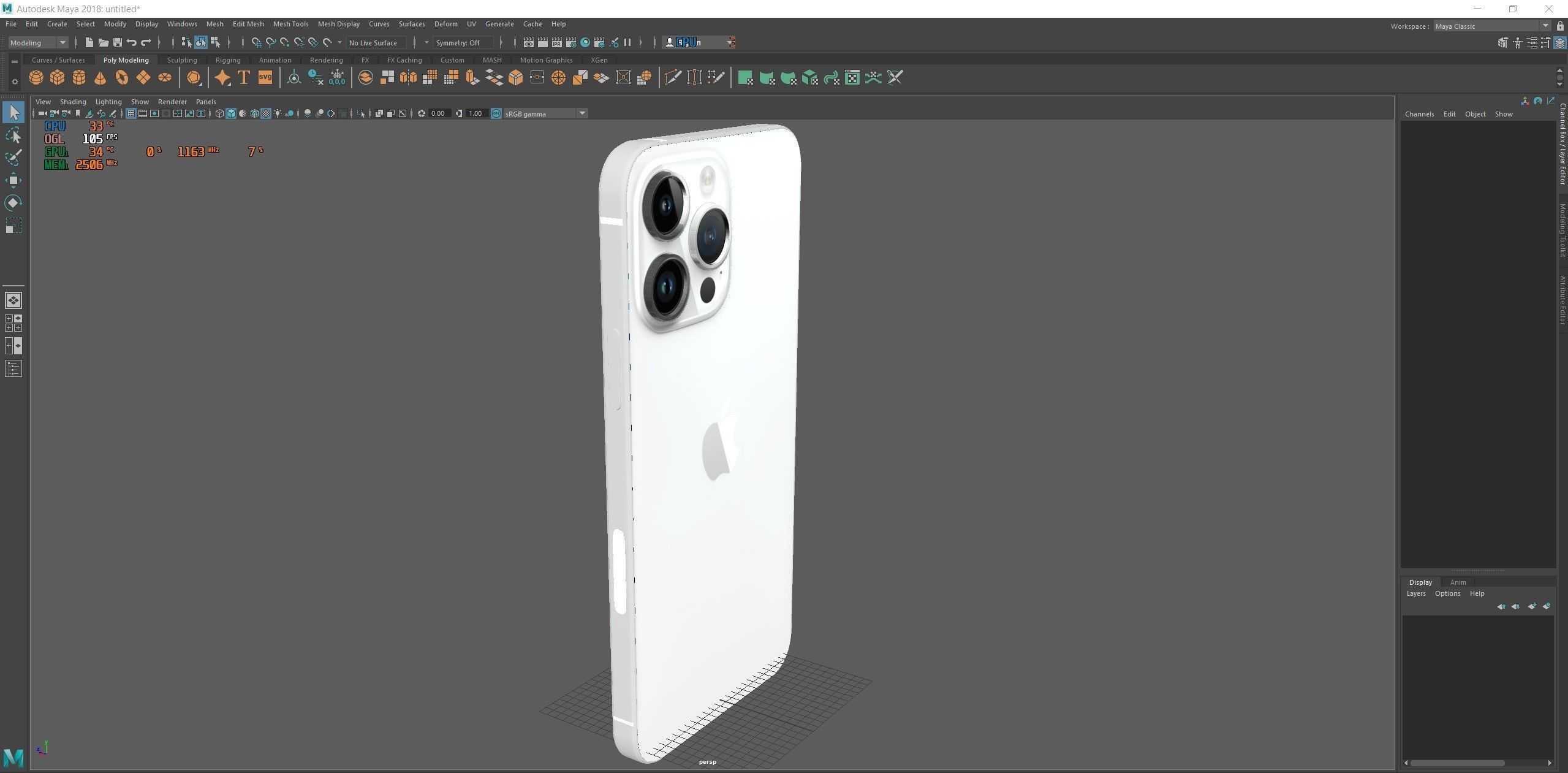Viewport: 1568px width, 773px height.
Task: Open the sRGB gamma view transform dropdown
Action: point(545,113)
